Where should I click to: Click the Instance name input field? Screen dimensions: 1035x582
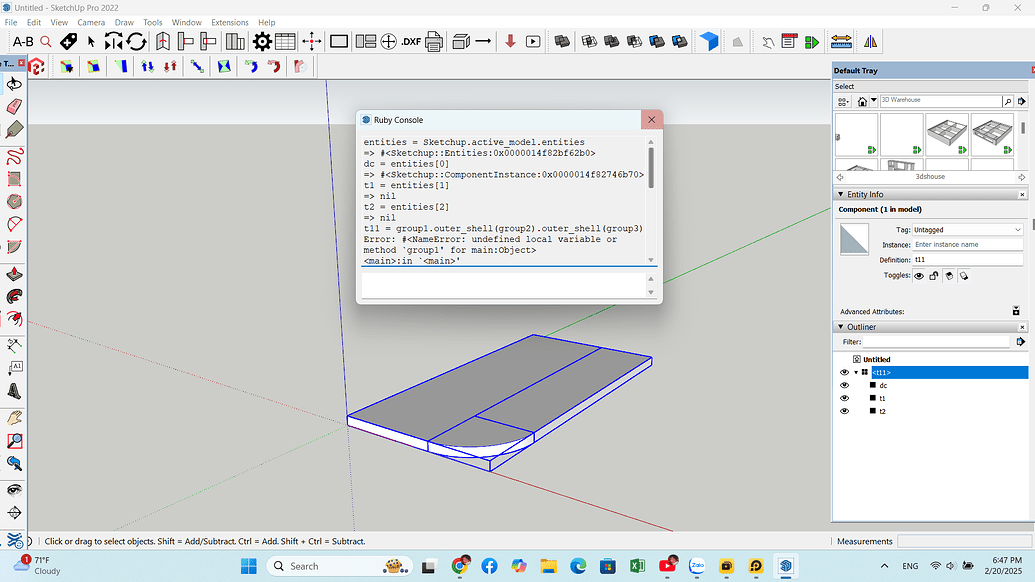pyautogui.click(x=970, y=244)
